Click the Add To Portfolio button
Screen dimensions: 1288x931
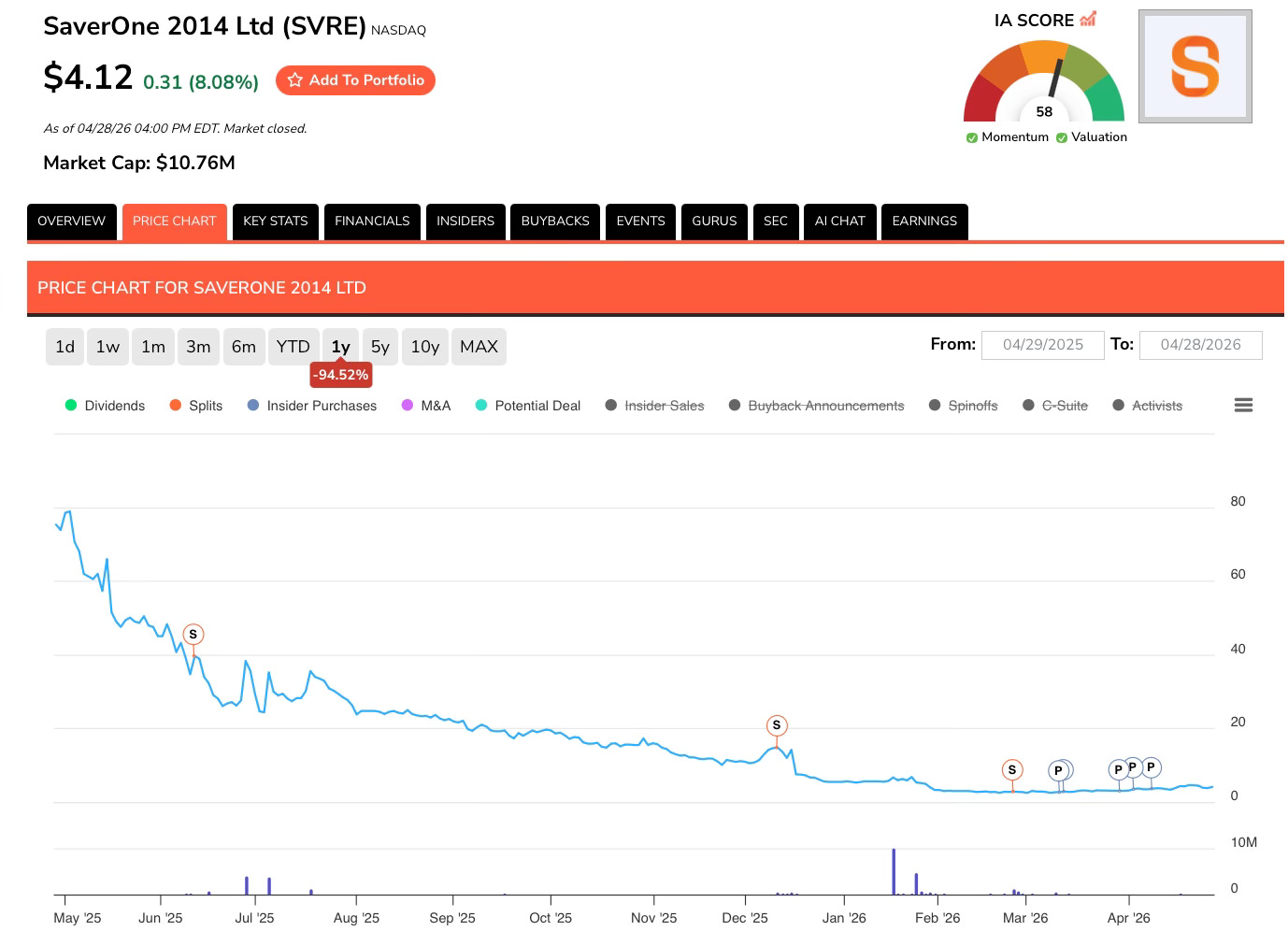(x=355, y=80)
